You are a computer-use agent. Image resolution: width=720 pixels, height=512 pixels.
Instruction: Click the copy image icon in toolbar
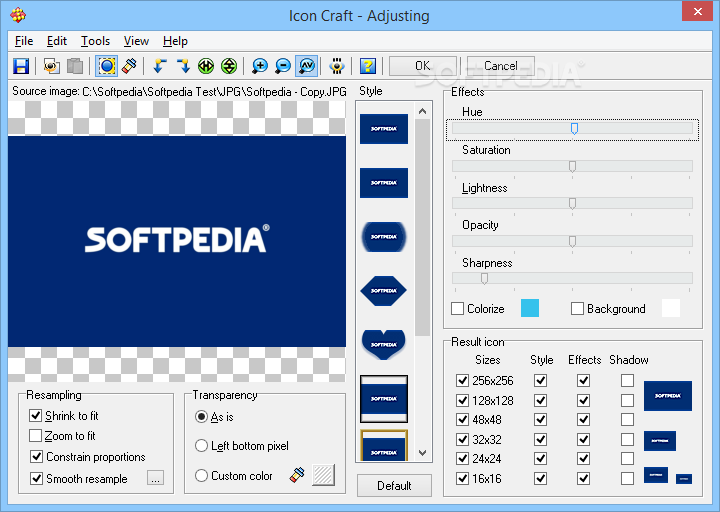coord(51,66)
